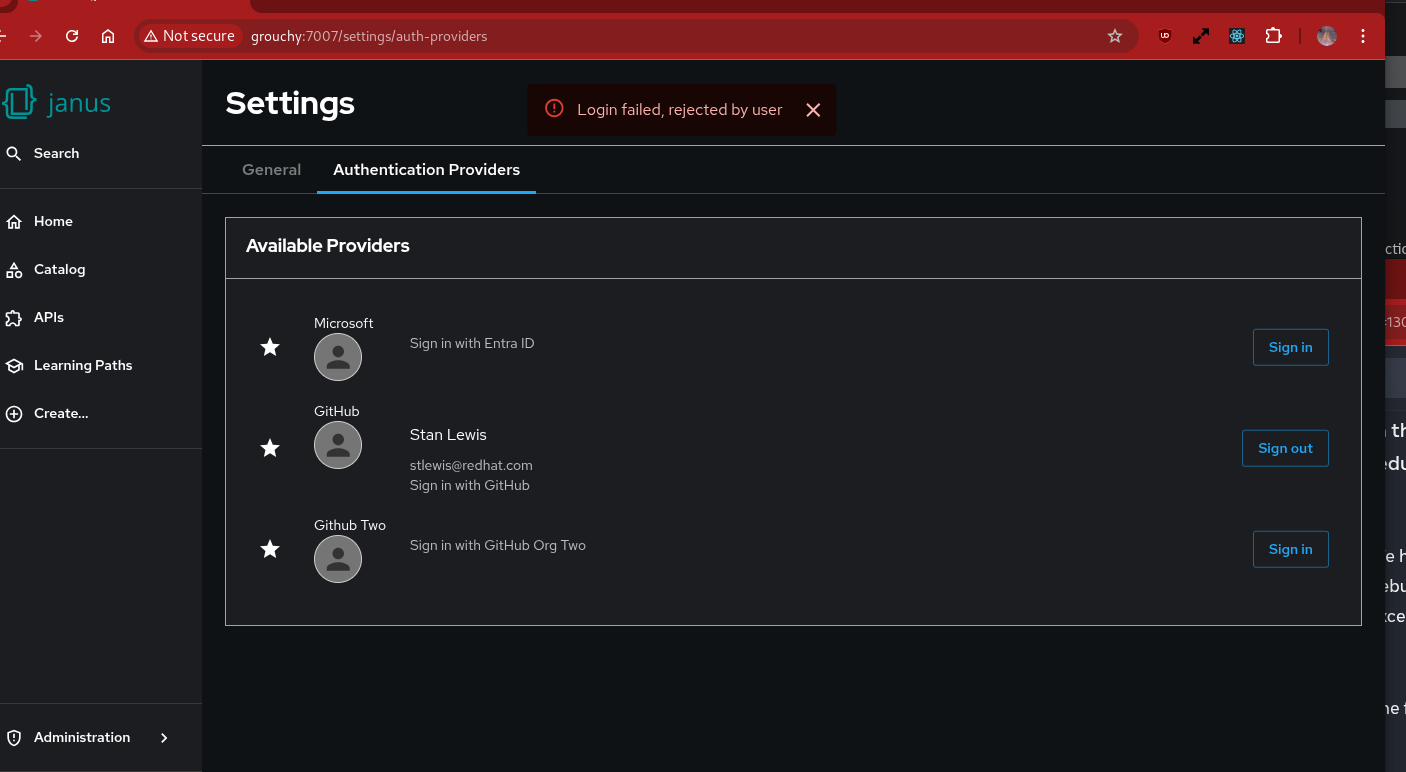Image resolution: width=1406 pixels, height=772 pixels.
Task: Click the Stan Lewis name text
Action: point(448,435)
